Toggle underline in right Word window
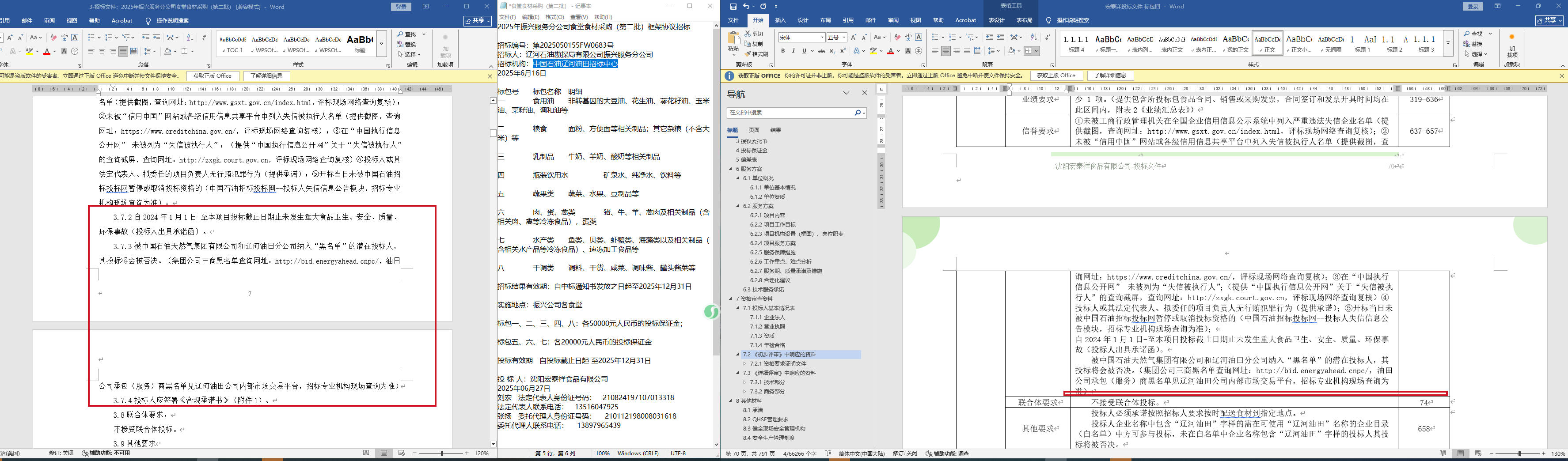This screenshot has height=461, width=1568. tap(804, 51)
